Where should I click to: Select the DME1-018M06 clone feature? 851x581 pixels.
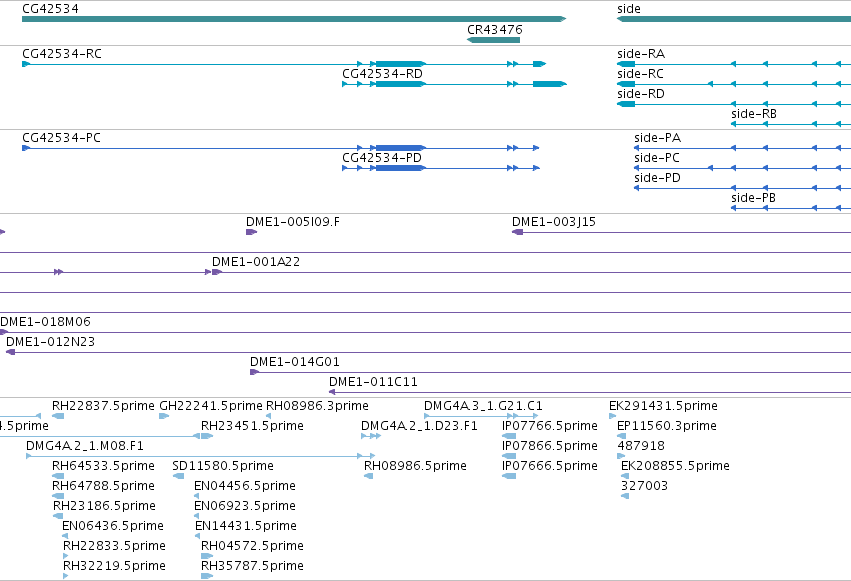[x=426, y=332]
